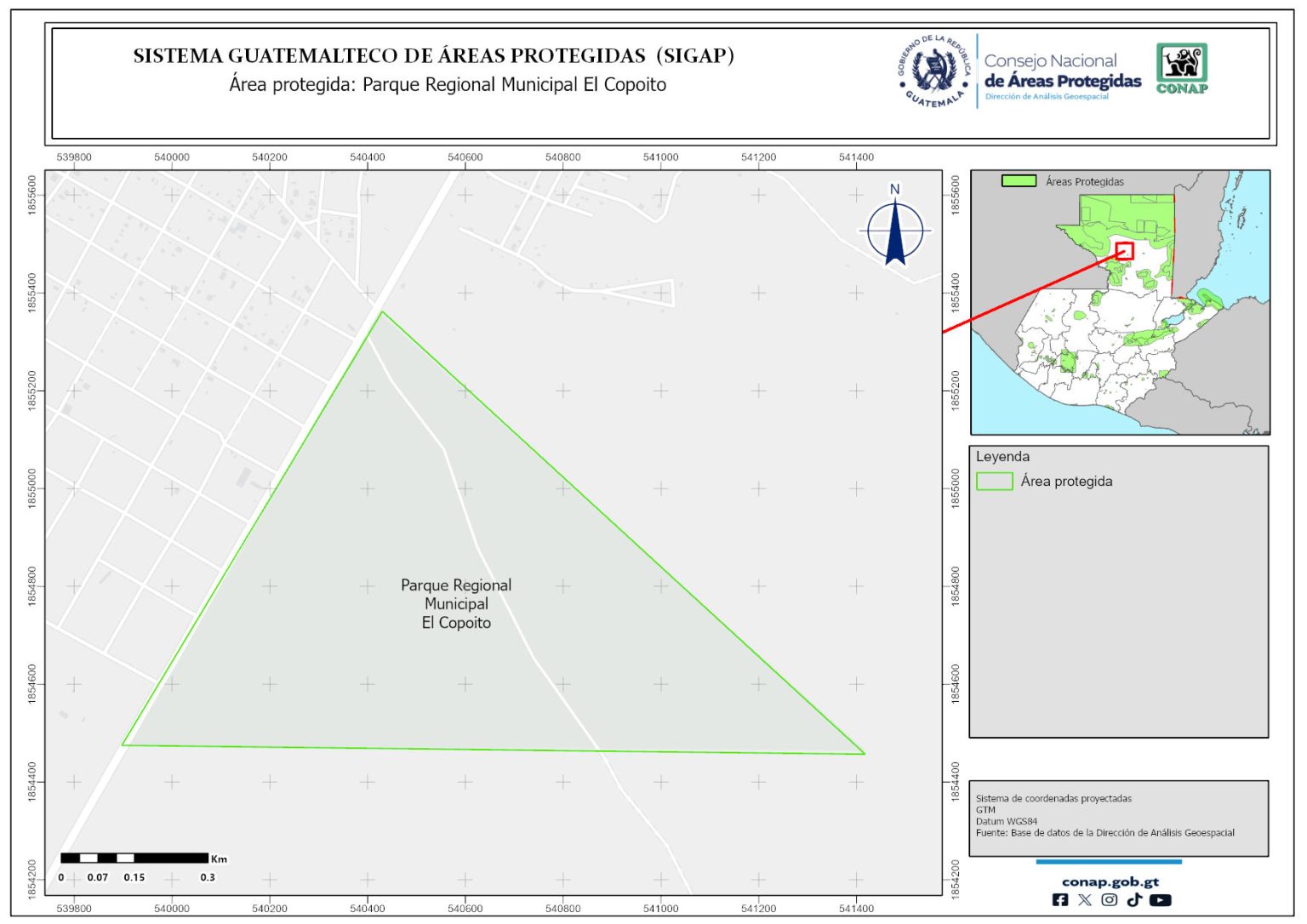The height and width of the screenshot is (924, 1307).
Task: Click the Gobierno de Guatemala seal
Action: [935, 71]
